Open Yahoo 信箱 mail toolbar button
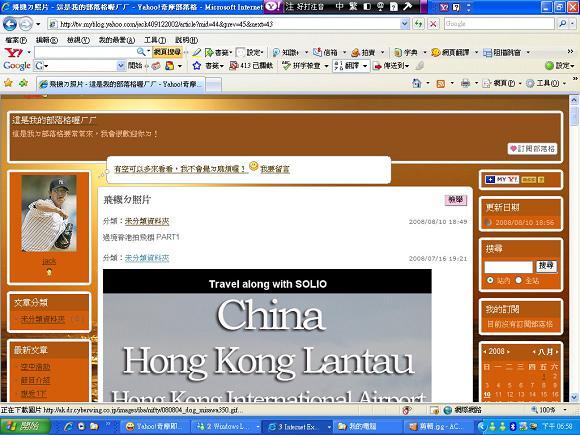Viewport: 580px width, 435px height. pos(326,53)
